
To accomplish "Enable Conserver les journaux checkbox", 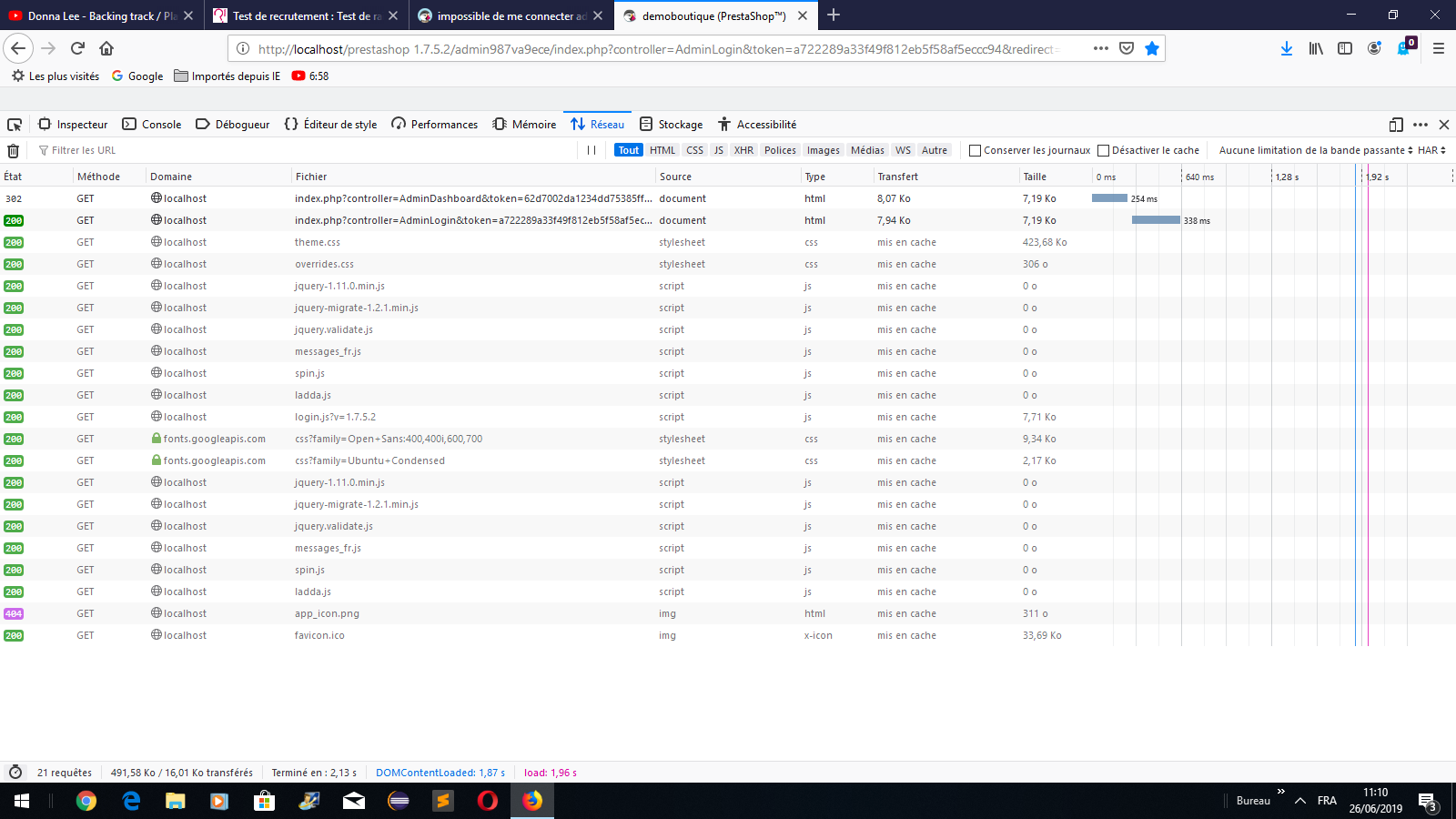I will 975,150.
